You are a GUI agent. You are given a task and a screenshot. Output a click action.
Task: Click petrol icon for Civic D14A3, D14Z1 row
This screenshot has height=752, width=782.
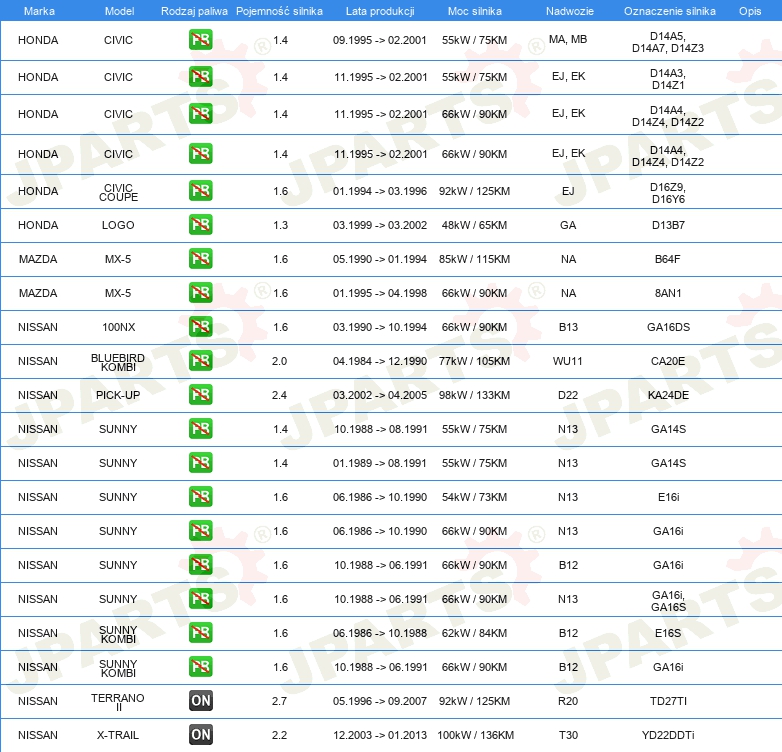tap(200, 77)
